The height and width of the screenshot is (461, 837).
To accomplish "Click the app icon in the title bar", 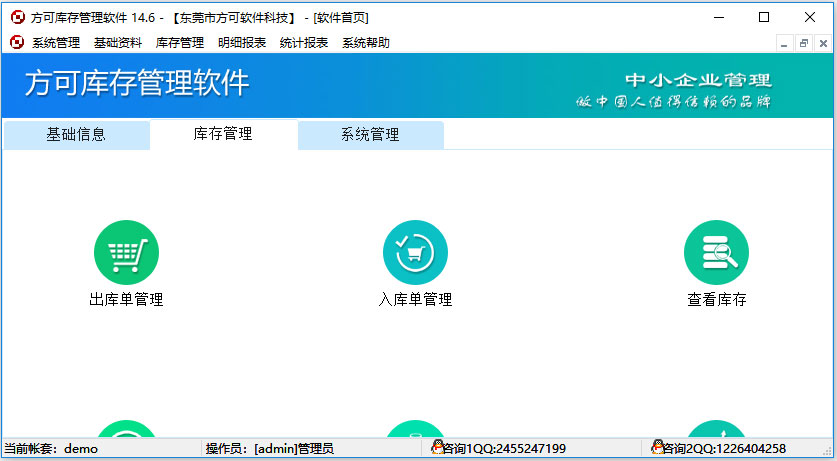I will coord(17,17).
